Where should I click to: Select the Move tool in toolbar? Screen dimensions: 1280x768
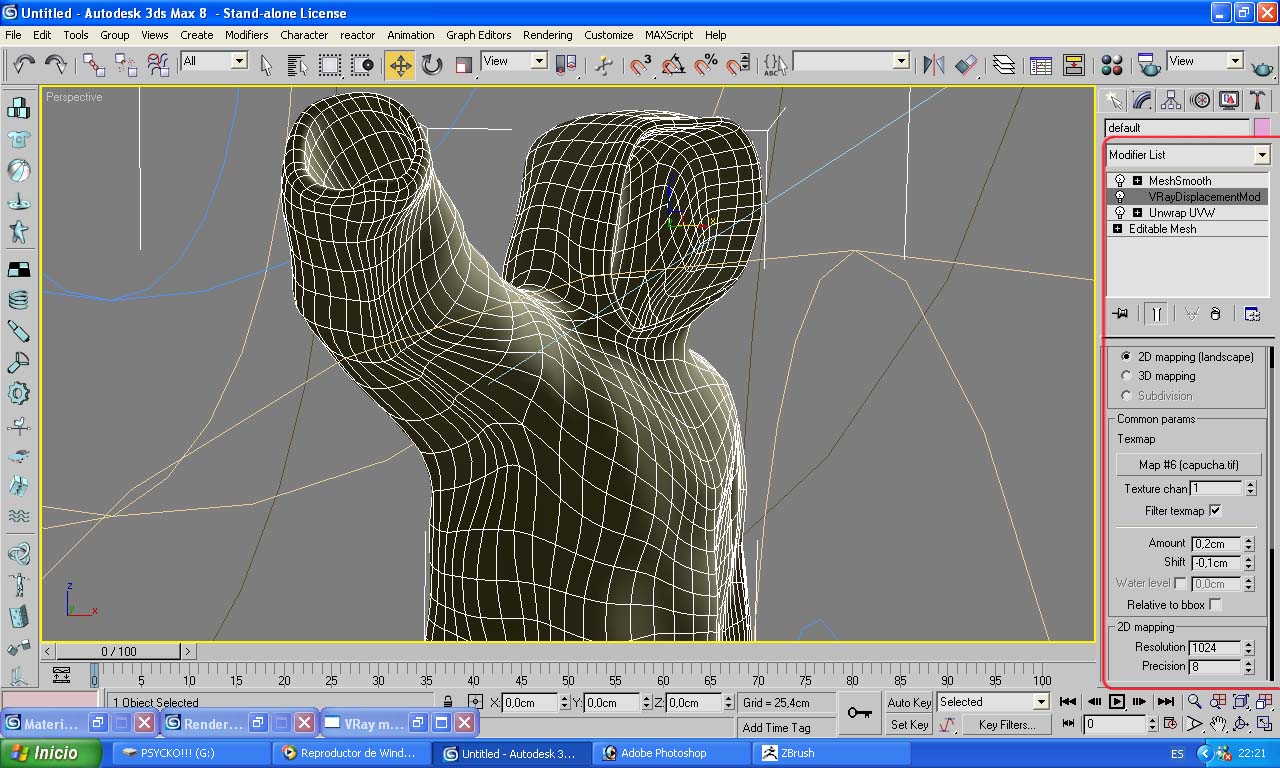click(x=400, y=66)
